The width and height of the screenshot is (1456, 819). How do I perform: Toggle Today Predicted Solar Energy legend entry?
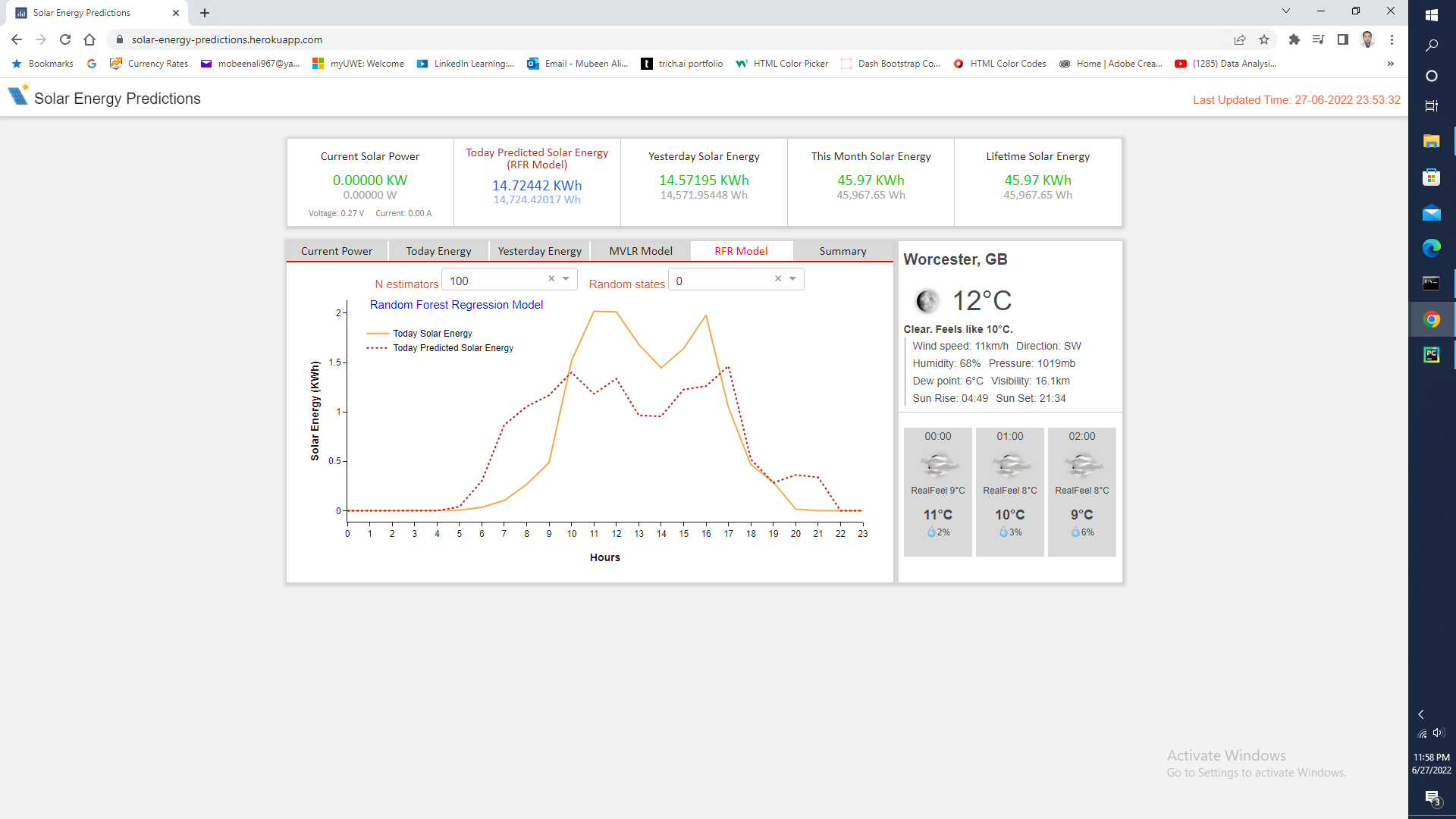coord(453,348)
